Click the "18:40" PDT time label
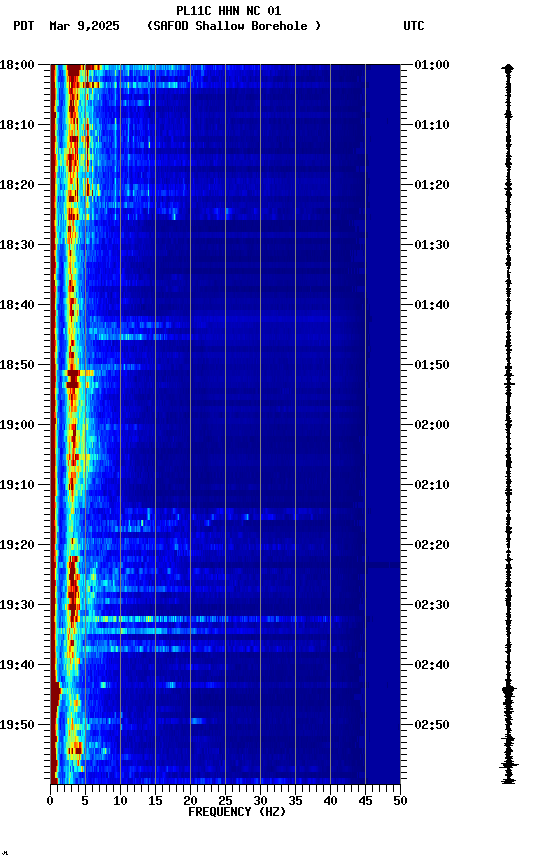Screen dimensions: 552x864 [17, 305]
